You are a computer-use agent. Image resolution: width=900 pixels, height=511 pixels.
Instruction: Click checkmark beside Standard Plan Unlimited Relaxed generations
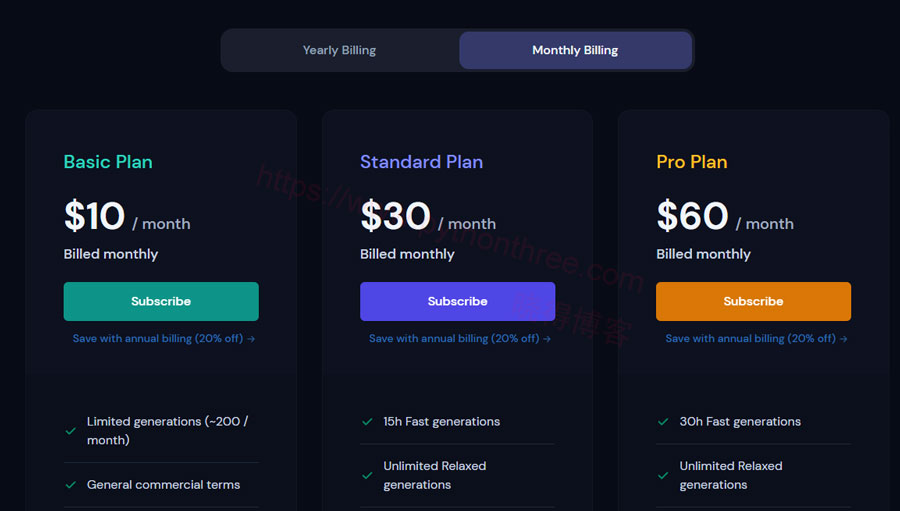(367, 475)
